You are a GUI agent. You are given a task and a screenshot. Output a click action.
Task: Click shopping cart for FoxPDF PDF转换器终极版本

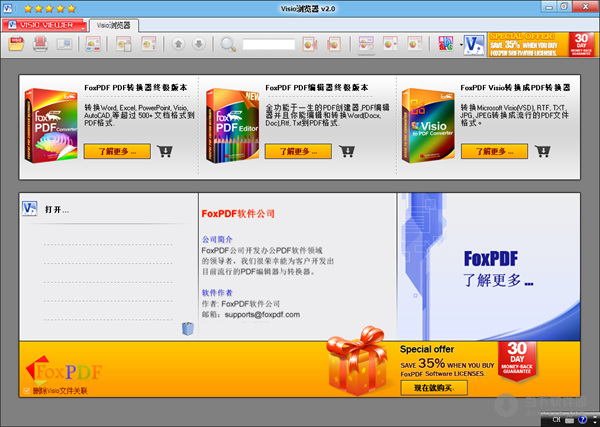165,151
